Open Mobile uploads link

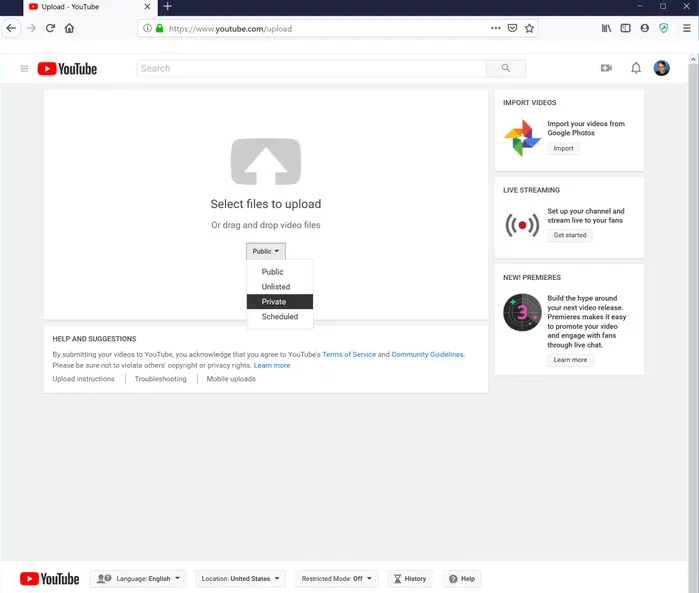[x=231, y=379]
